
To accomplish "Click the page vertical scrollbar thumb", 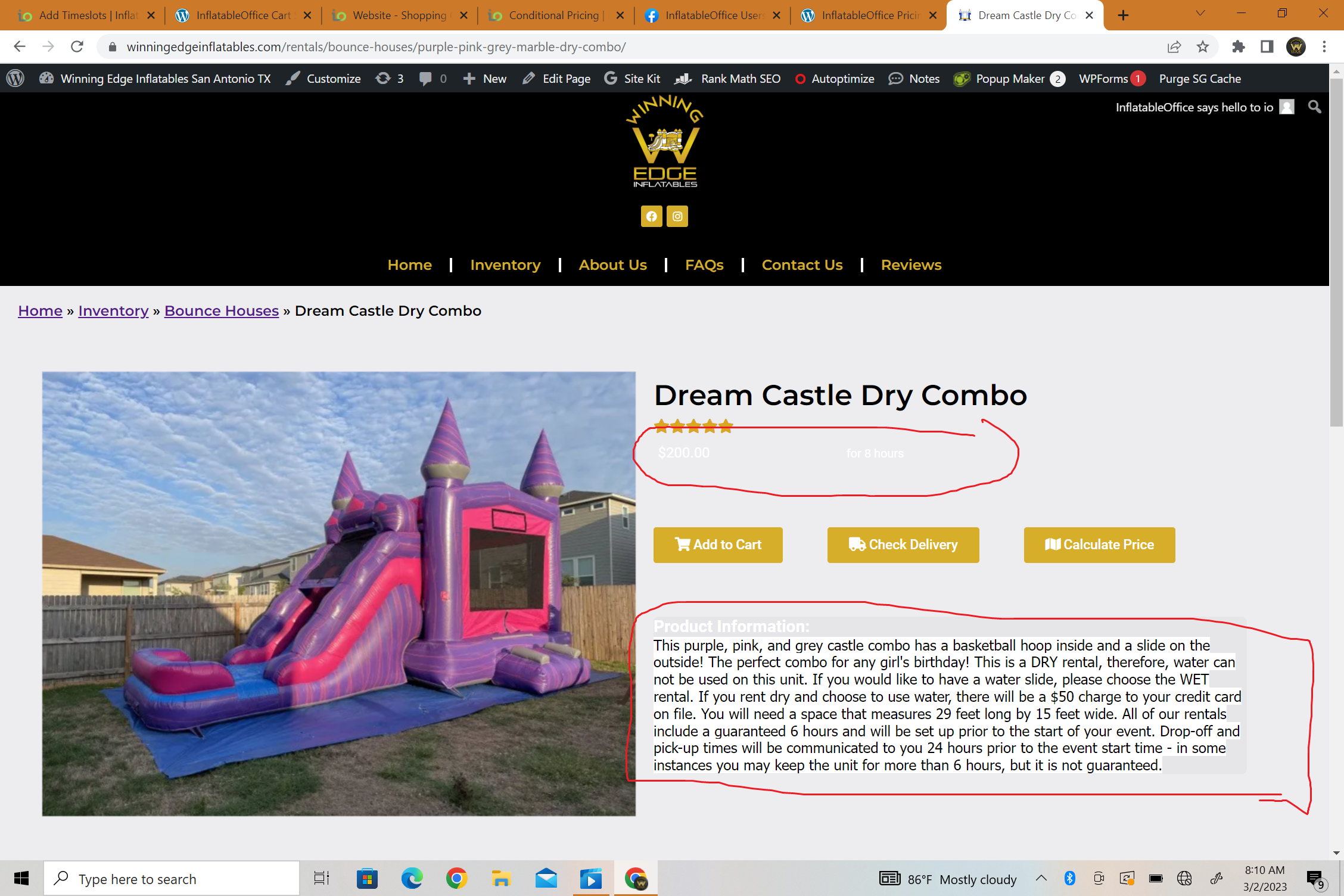I will [1336, 250].
